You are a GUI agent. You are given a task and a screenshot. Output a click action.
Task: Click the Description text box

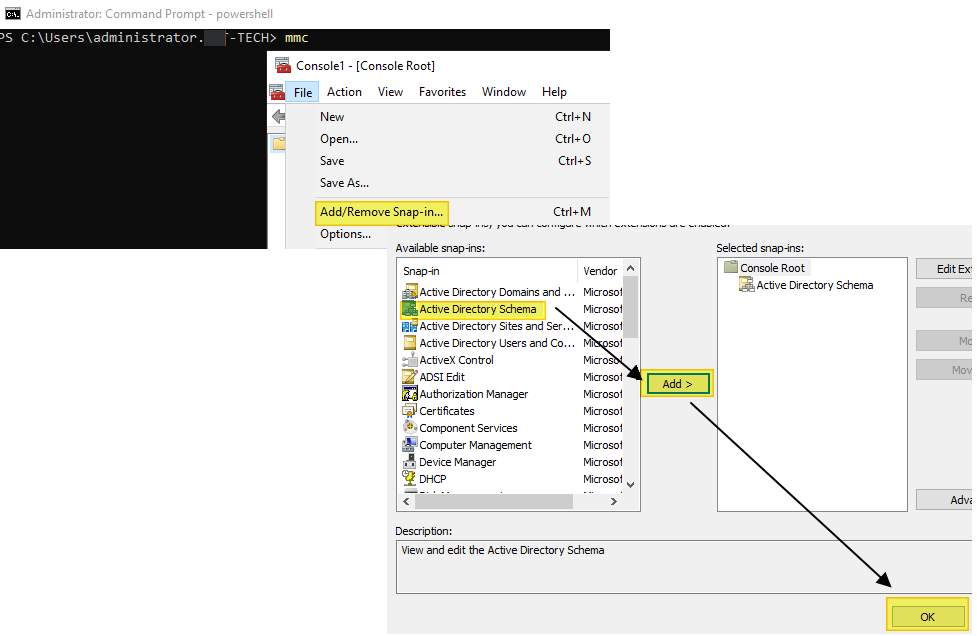pos(684,567)
